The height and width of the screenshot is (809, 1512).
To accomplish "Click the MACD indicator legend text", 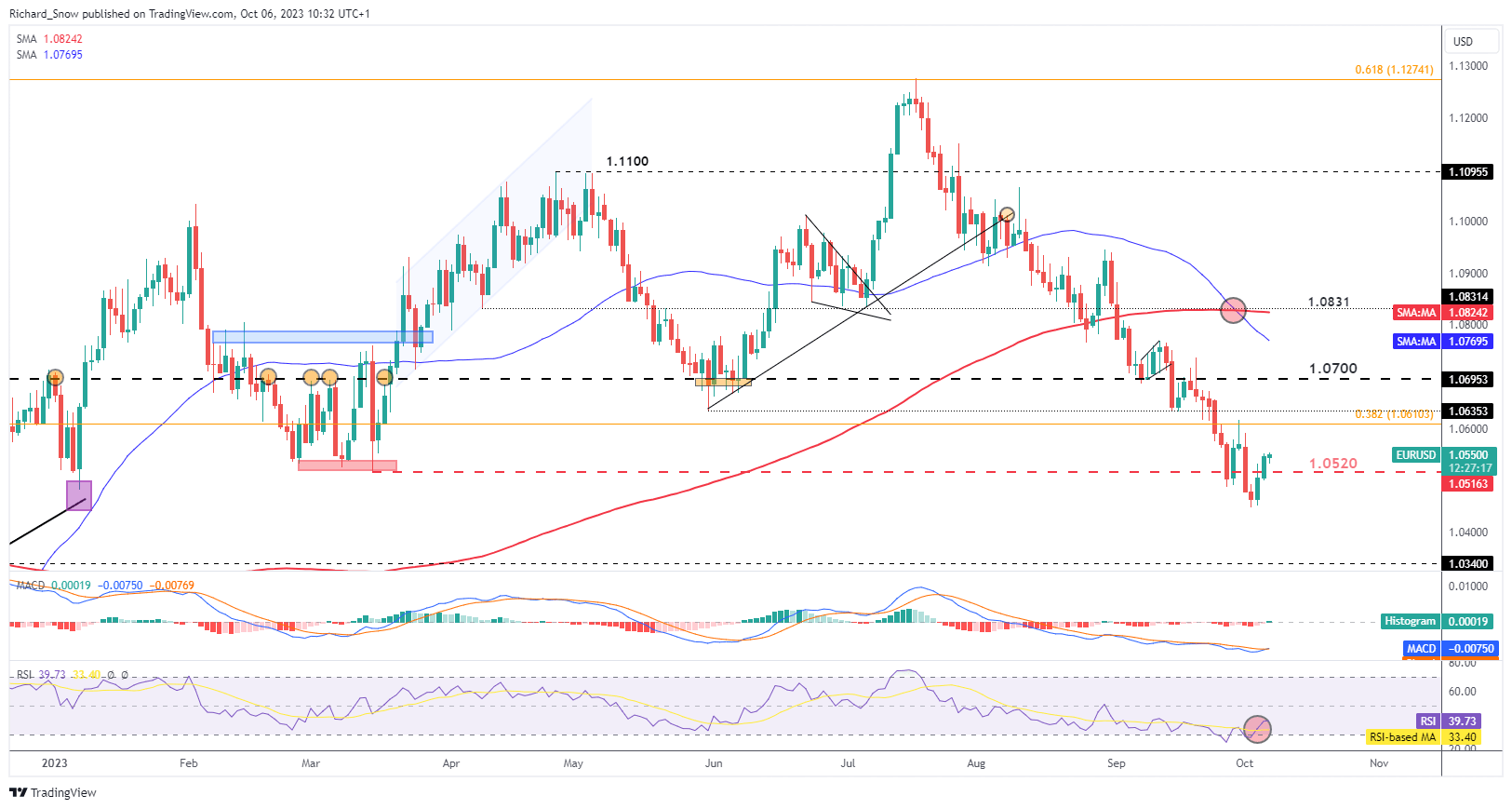I will (105, 586).
